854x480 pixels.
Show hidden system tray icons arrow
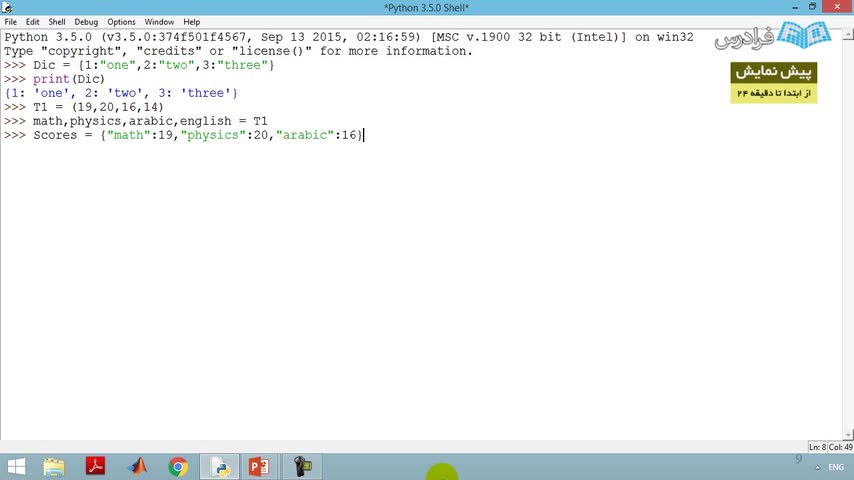click(818, 467)
